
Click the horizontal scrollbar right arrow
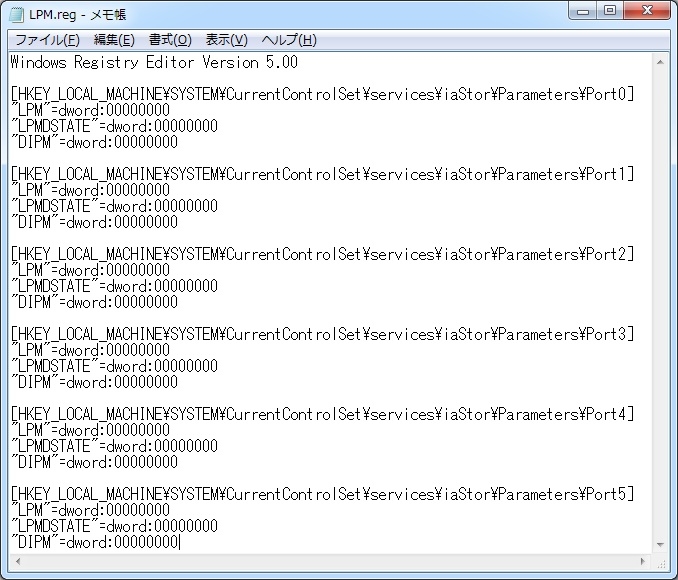click(643, 561)
